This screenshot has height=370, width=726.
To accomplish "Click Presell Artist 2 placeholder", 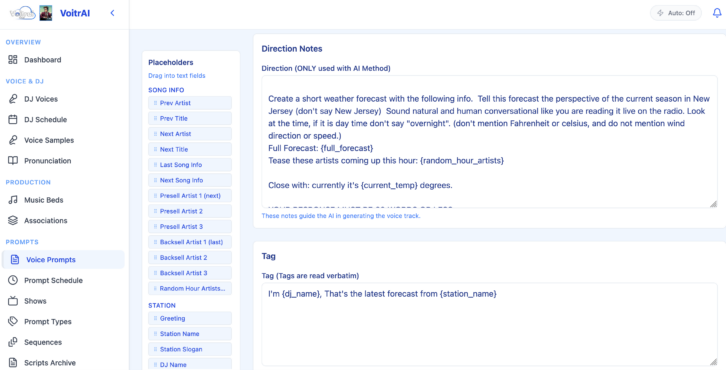I will pos(190,211).
